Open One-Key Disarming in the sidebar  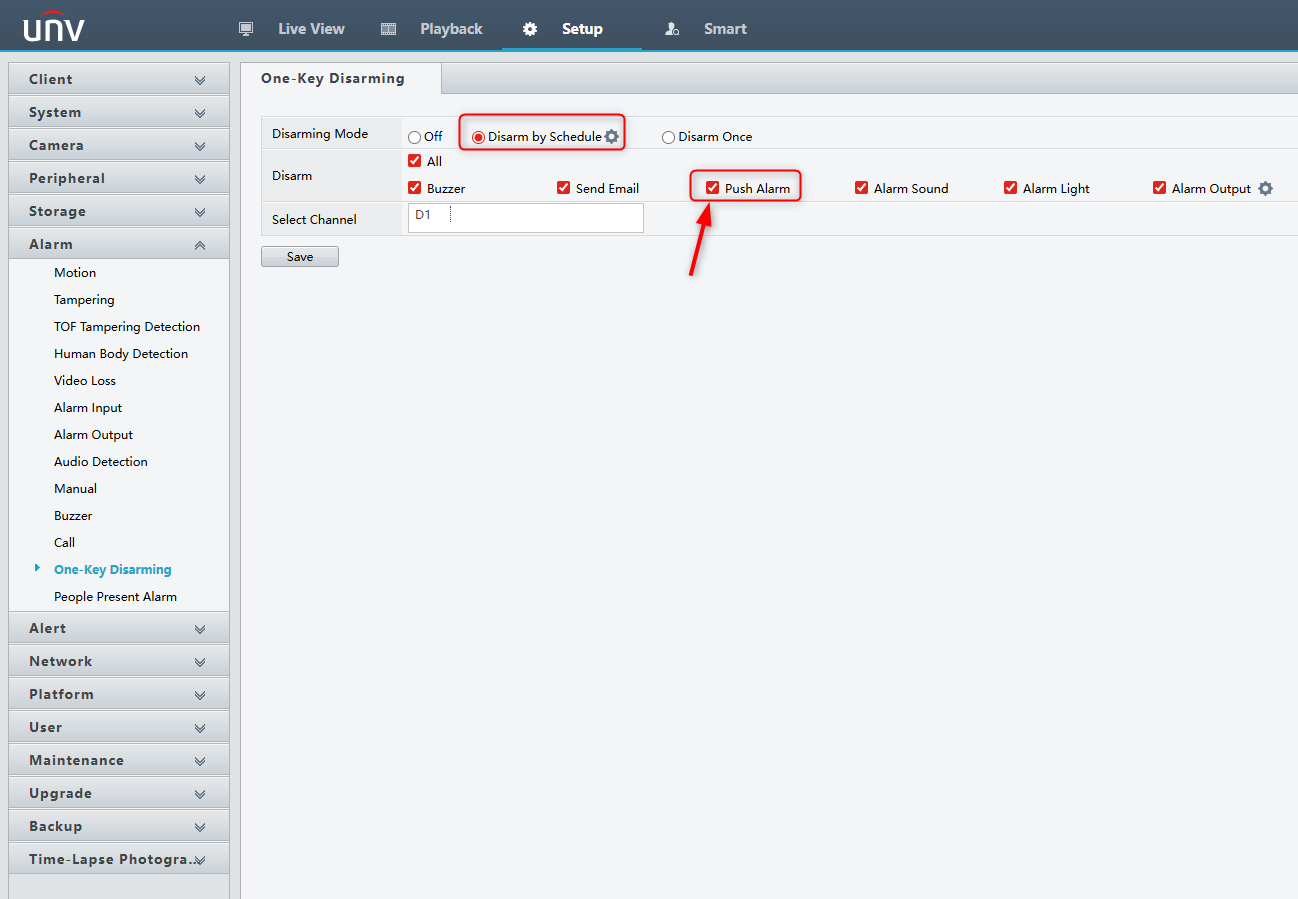(113, 570)
